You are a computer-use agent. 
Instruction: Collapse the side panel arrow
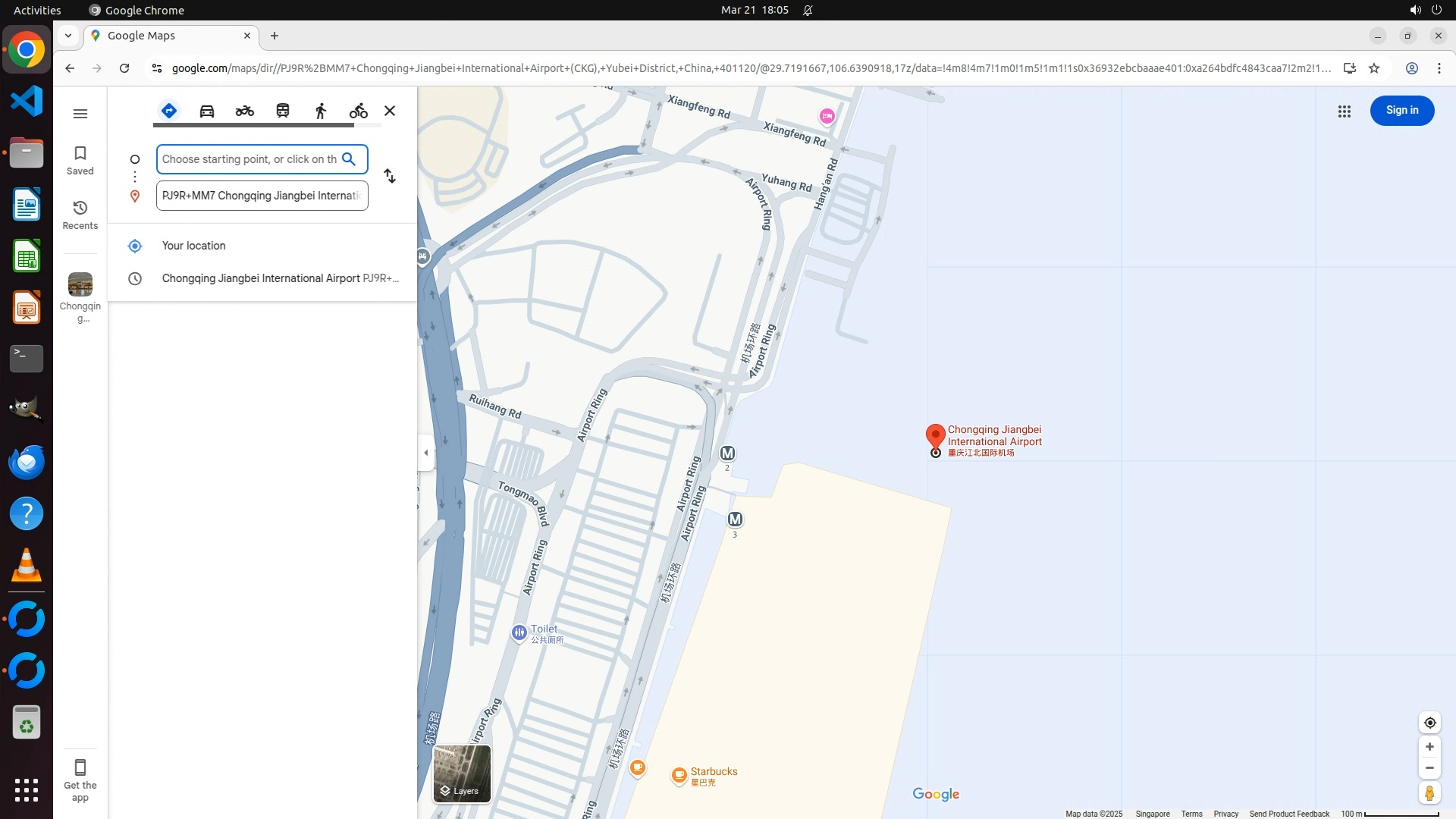pyautogui.click(x=425, y=453)
